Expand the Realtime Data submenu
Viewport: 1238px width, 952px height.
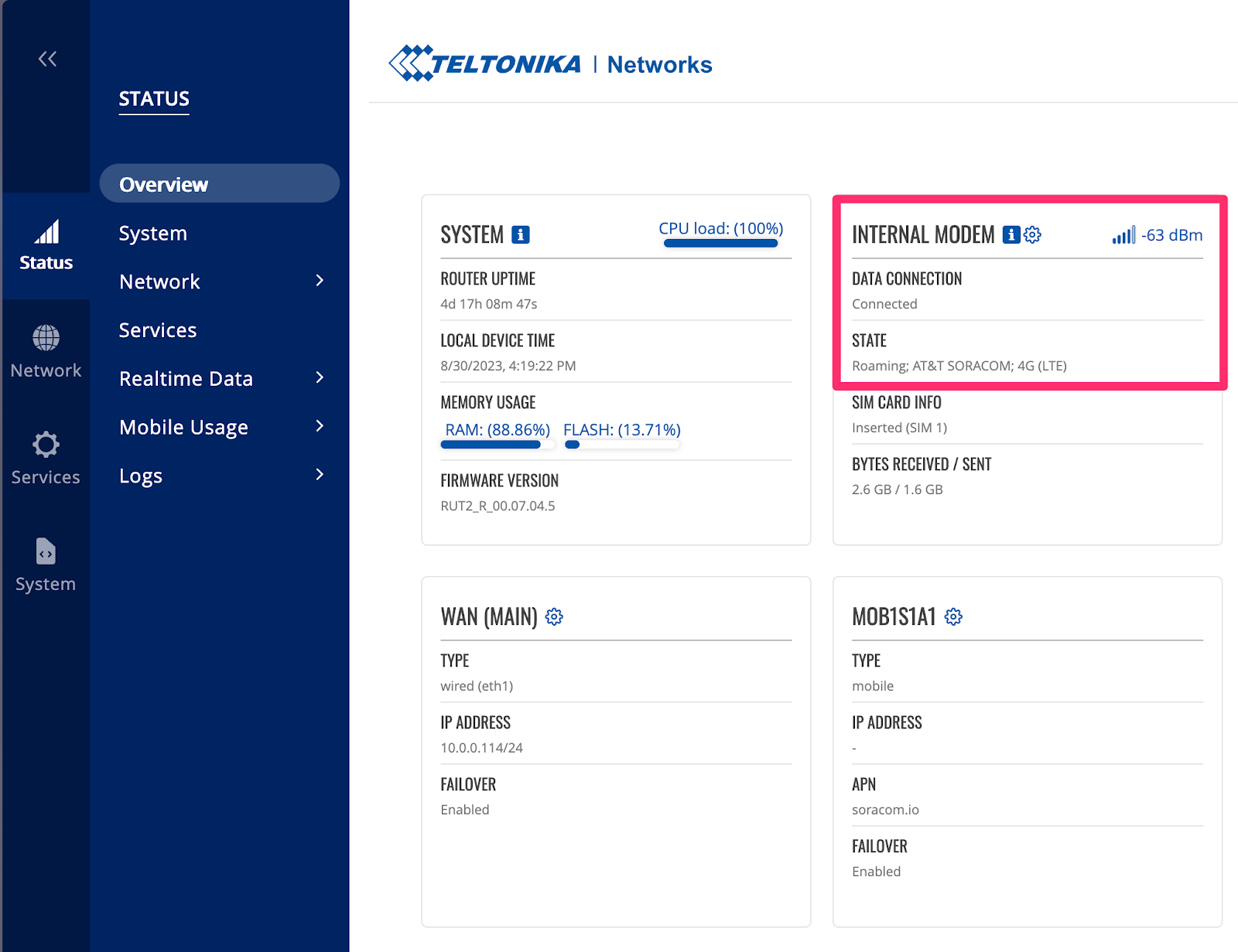[320, 378]
